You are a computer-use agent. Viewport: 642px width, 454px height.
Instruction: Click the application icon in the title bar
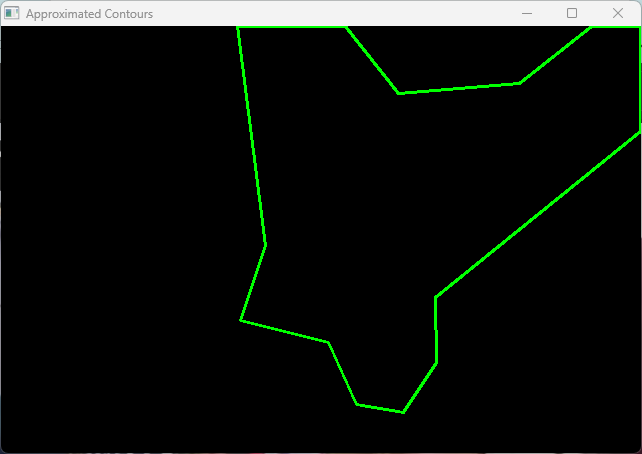tap(11, 13)
